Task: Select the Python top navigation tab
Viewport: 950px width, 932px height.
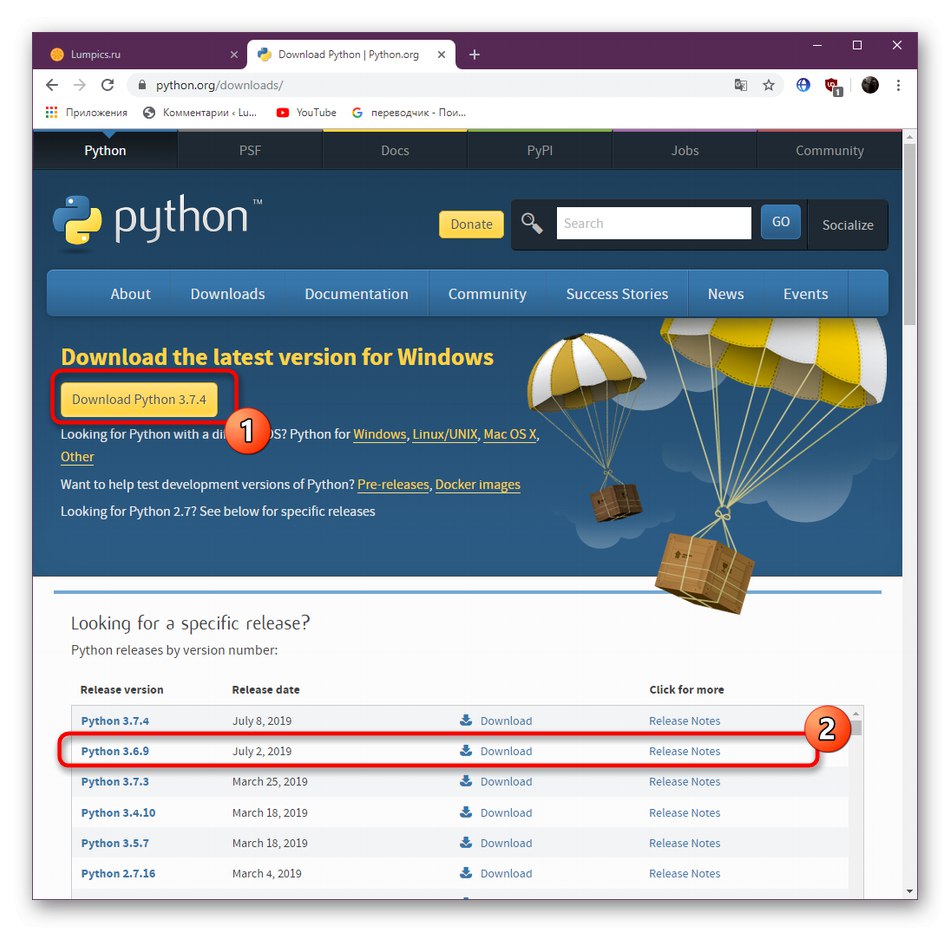Action: pyautogui.click(x=105, y=150)
